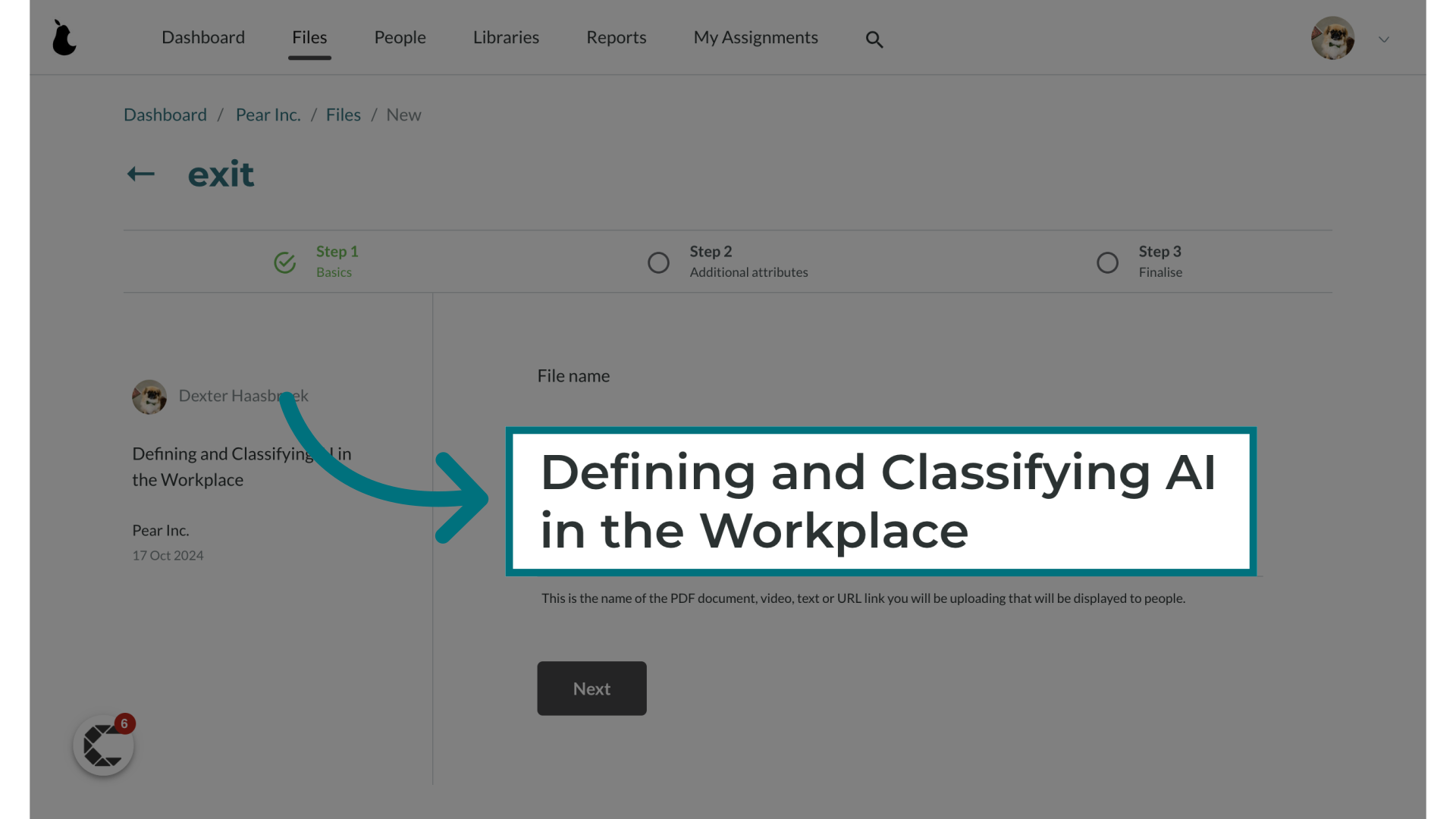Screen dimensions: 1456x819
Task: Click the Pear Inc. breadcrumb expander
Action: tap(267, 114)
